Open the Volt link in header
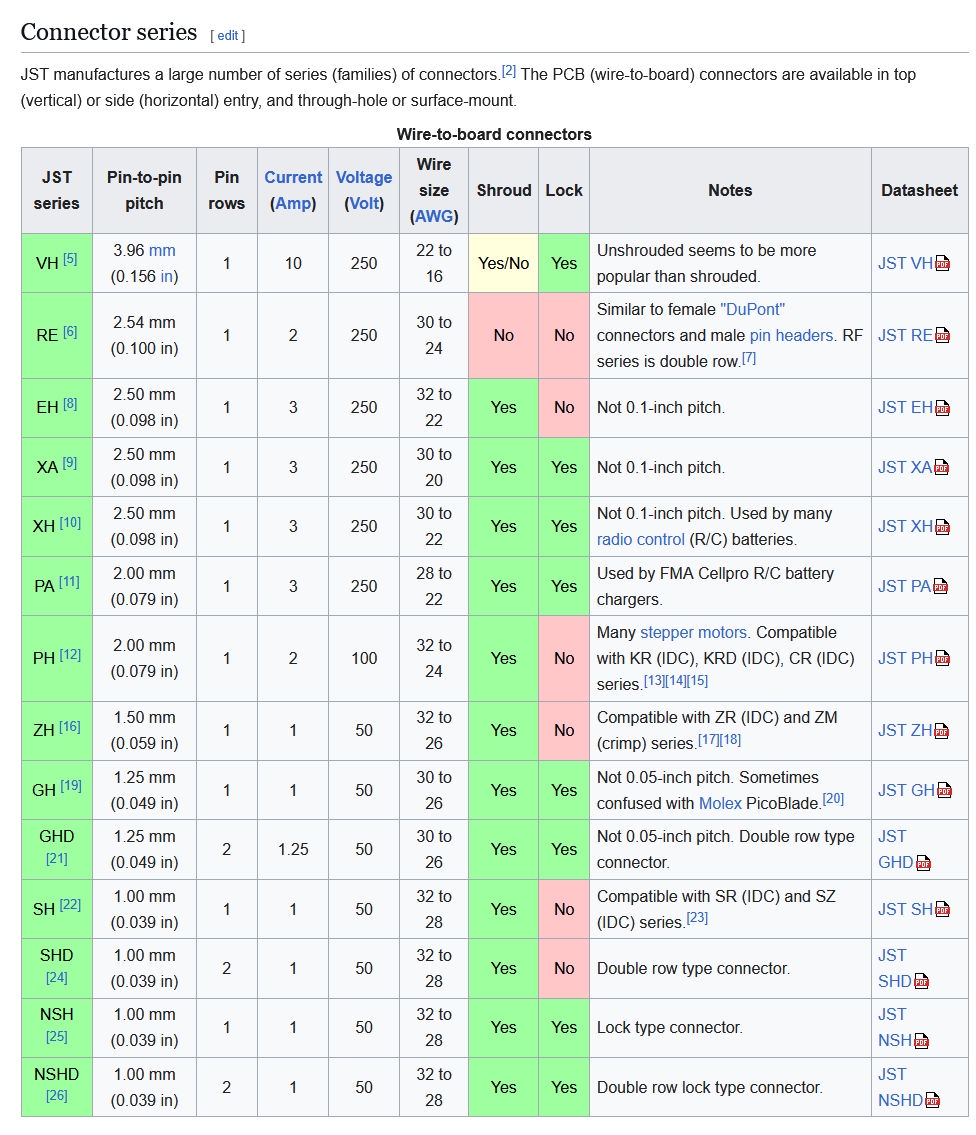 [x=363, y=203]
